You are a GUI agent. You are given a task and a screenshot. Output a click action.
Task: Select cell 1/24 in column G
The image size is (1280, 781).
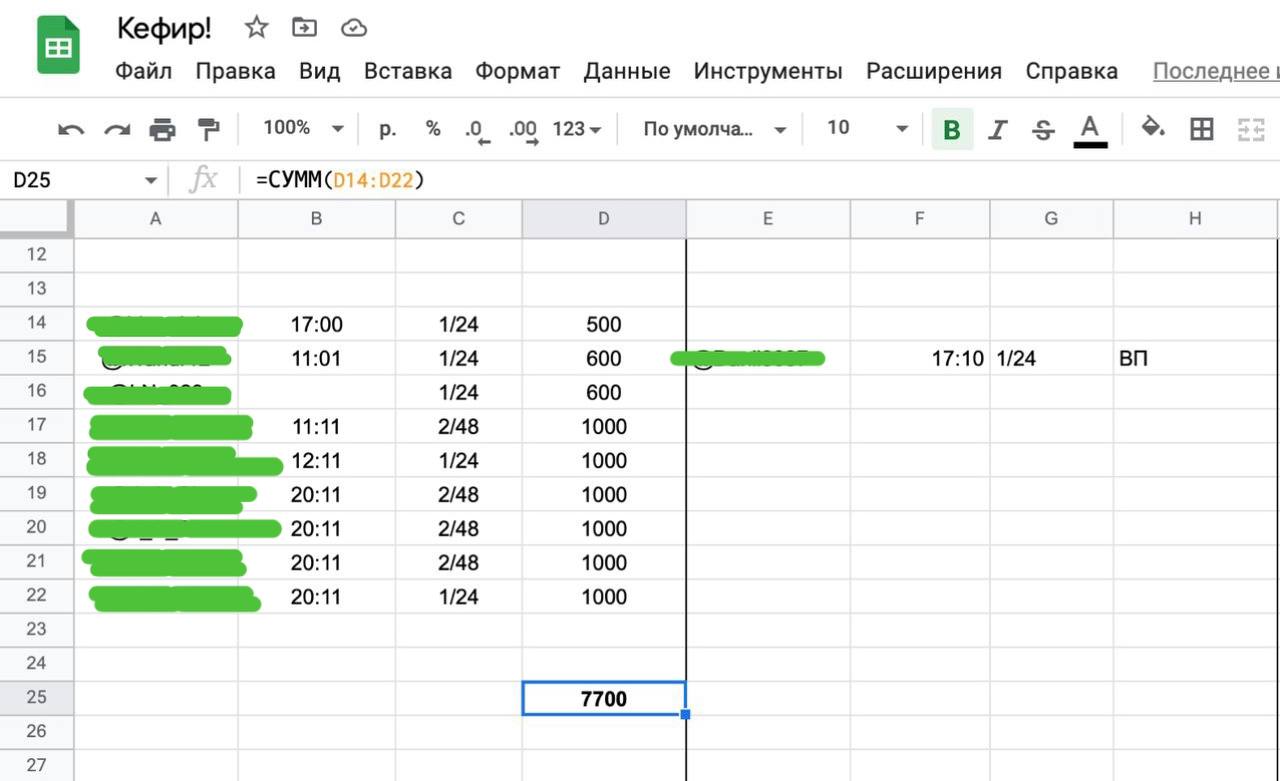[x=1051, y=358]
